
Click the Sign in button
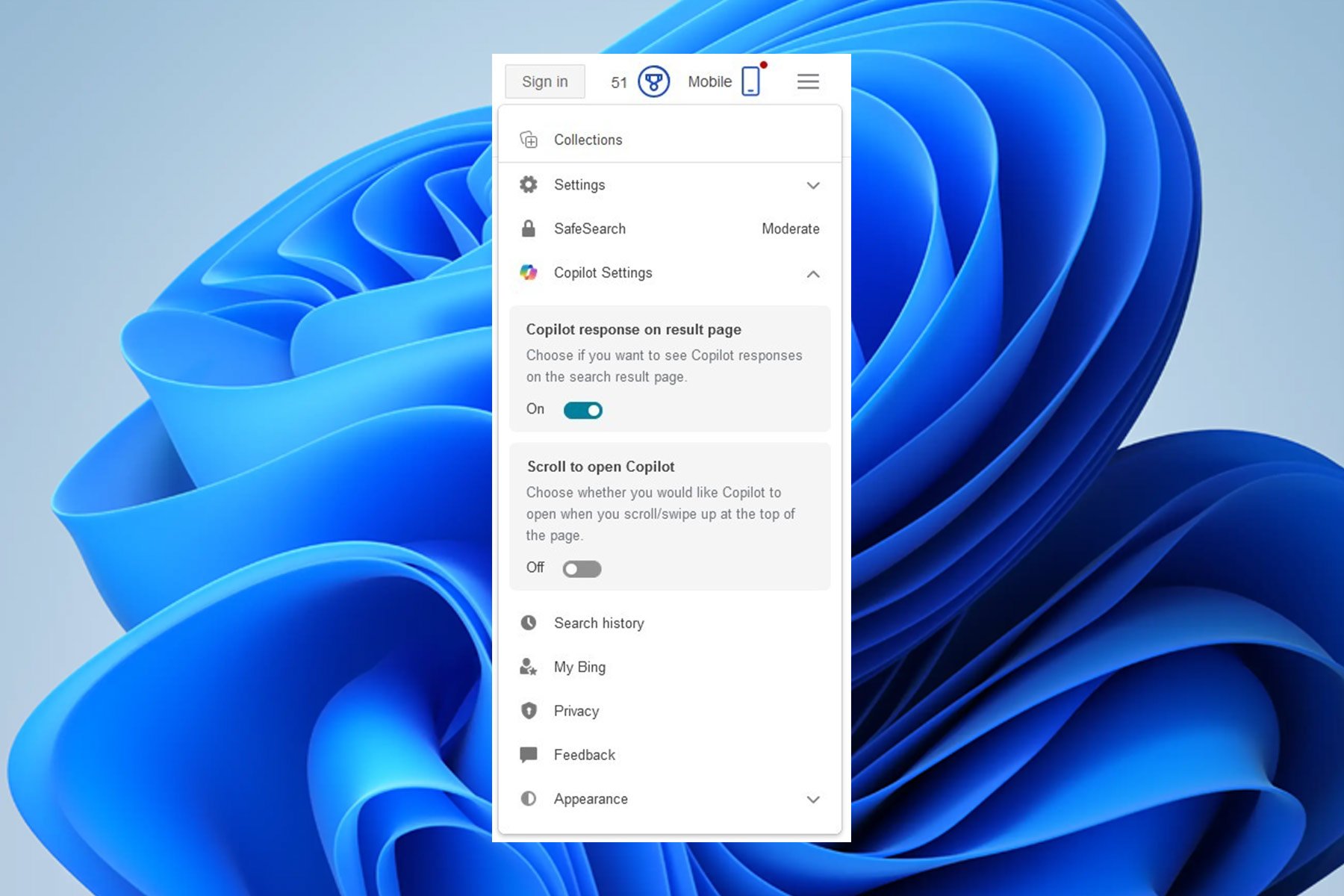(x=544, y=81)
